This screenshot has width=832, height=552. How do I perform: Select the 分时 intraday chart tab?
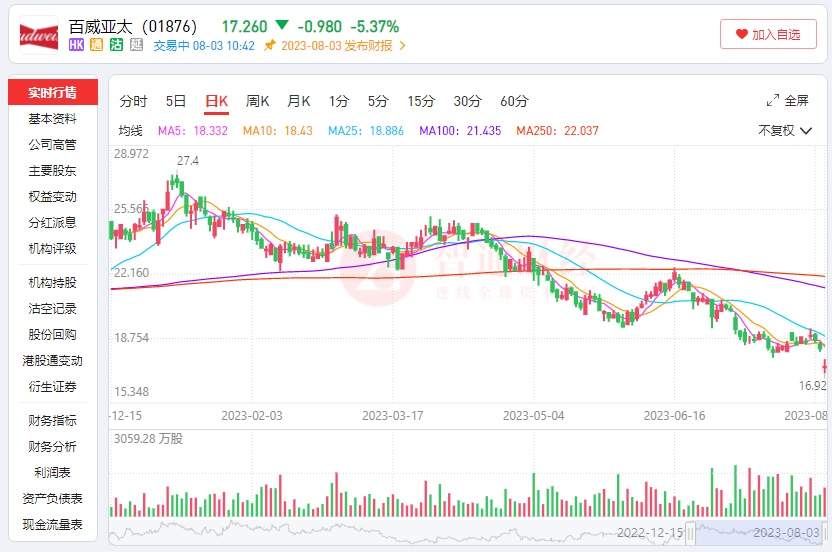pyautogui.click(x=133, y=101)
